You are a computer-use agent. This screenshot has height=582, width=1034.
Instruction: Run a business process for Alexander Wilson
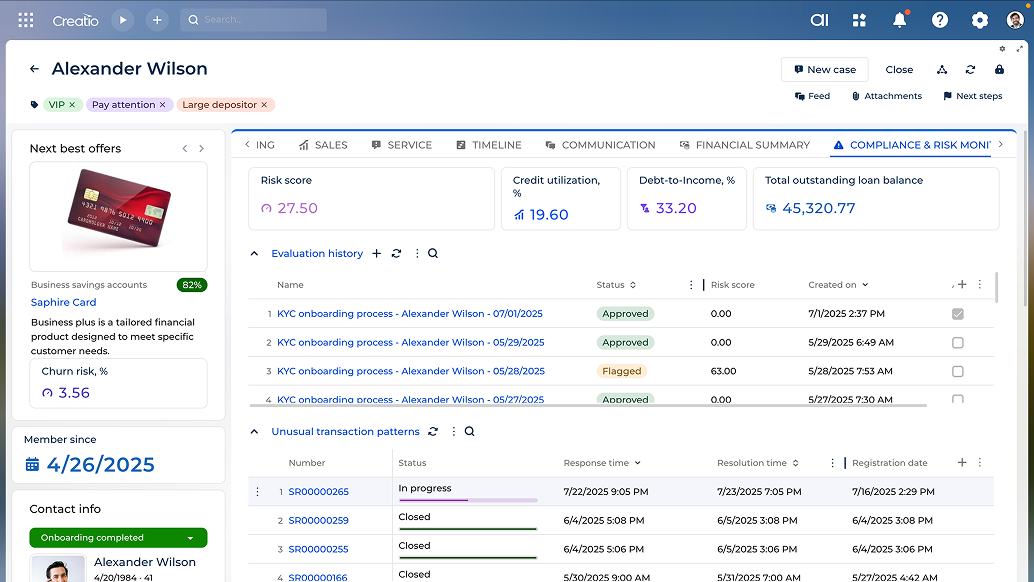click(x=941, y=70)
